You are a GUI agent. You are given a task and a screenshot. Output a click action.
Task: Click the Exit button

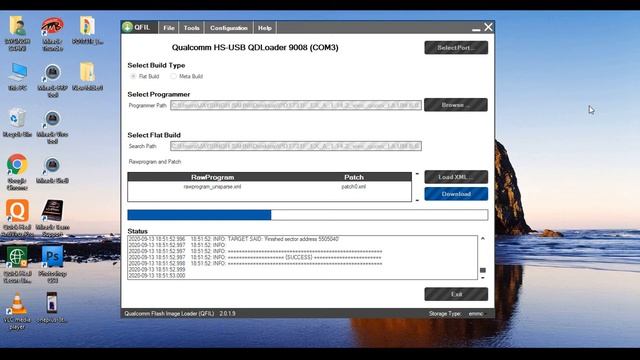(456, 294)
